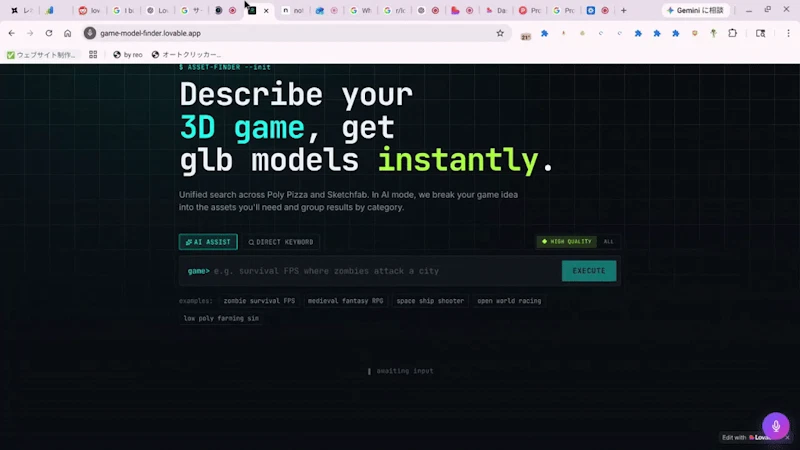Pick the 'low poly farming sim' example

pos(221,318)
